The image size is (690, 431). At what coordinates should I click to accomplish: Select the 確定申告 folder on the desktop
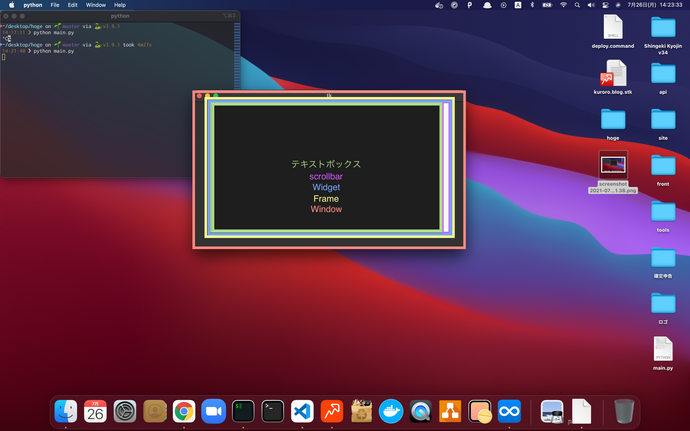(663, 258)
